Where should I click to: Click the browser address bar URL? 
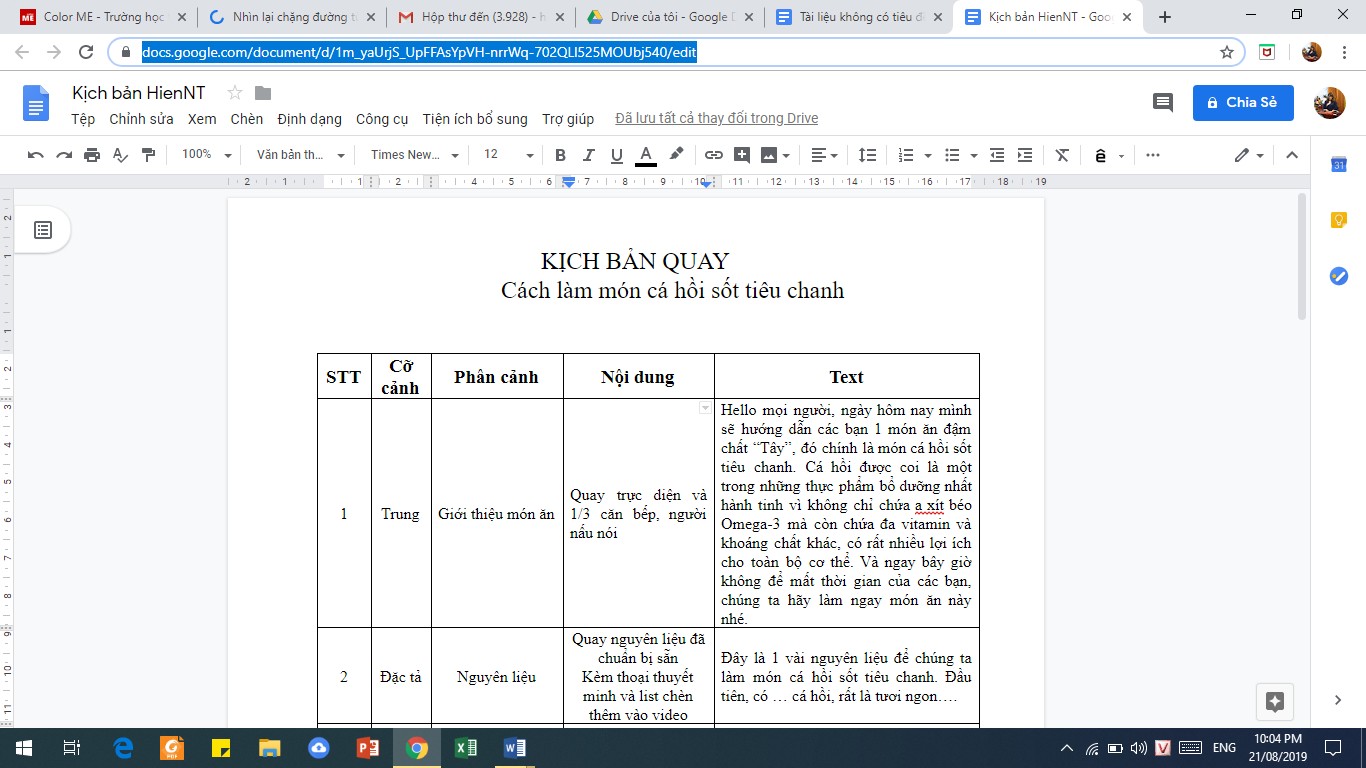[x=419, y=52]
